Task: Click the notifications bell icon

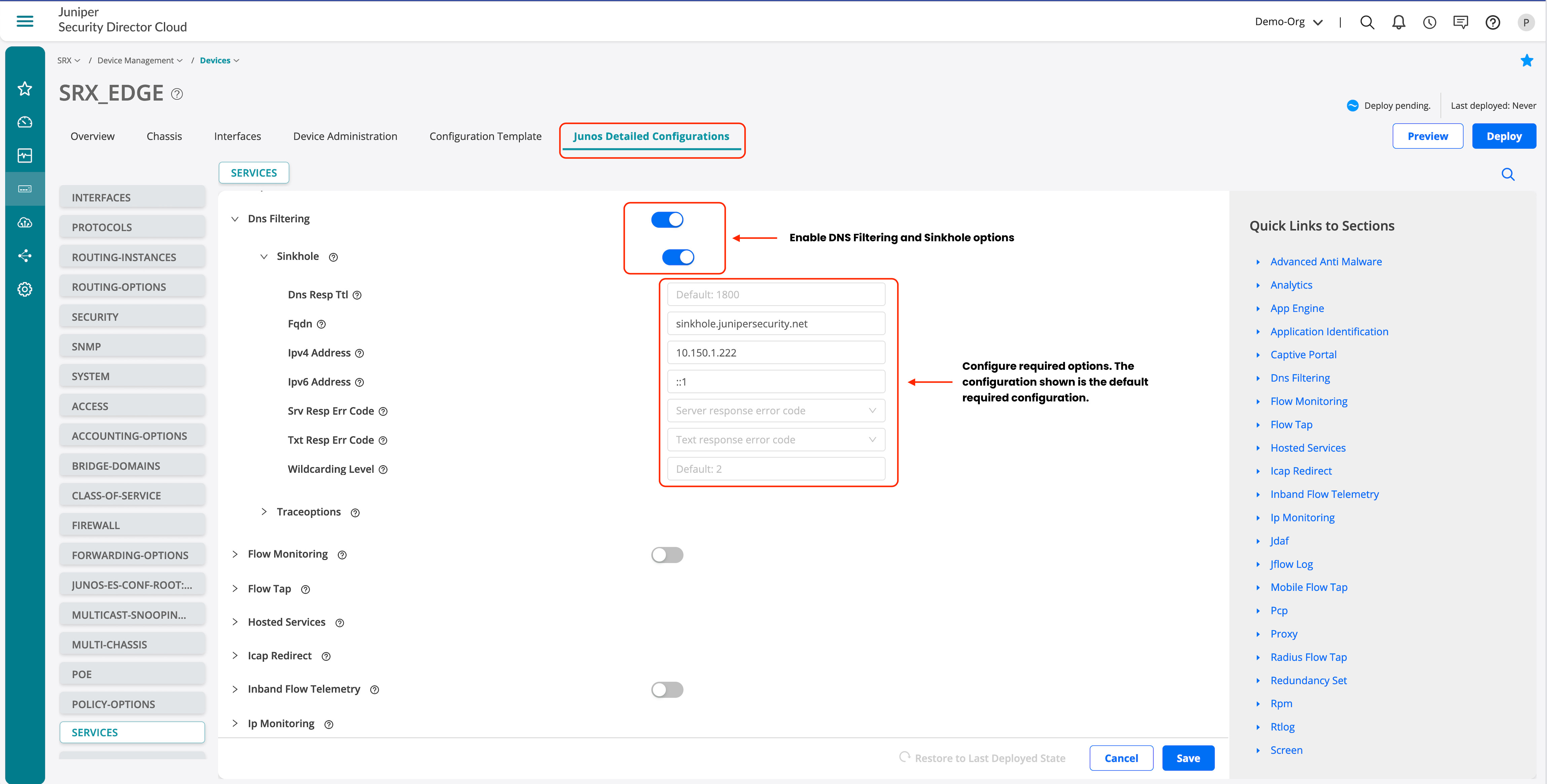Action: (x=1398, y=22)
